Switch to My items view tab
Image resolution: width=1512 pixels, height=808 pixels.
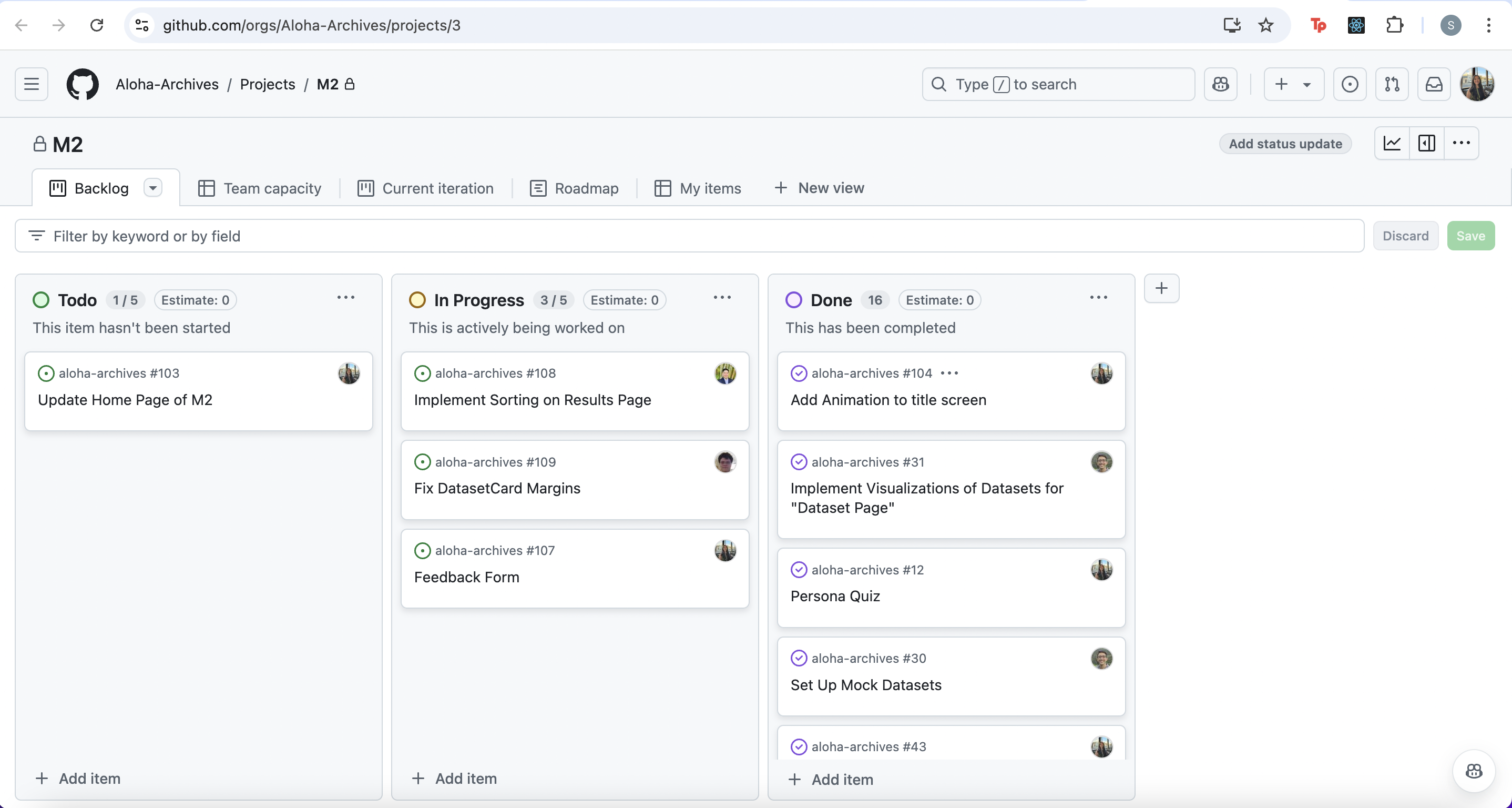[x=697, y=188]
